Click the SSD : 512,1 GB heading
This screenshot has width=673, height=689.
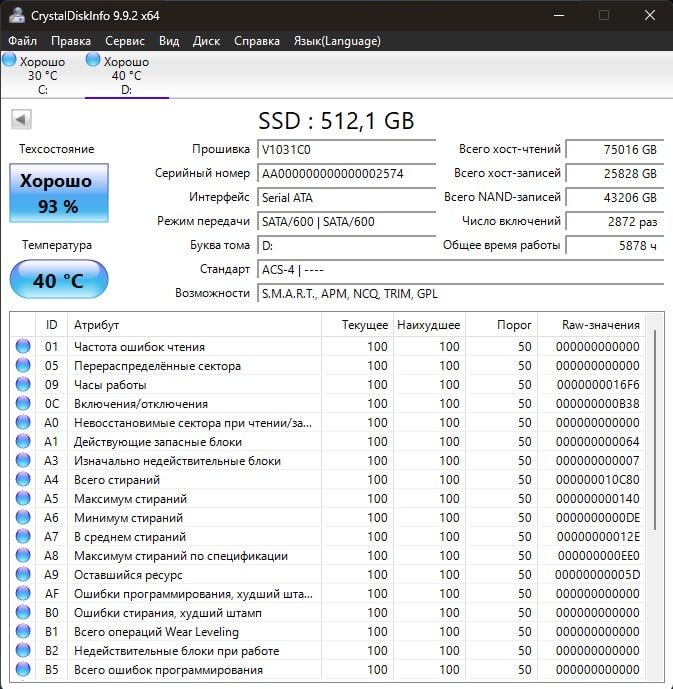coord(336,120)
